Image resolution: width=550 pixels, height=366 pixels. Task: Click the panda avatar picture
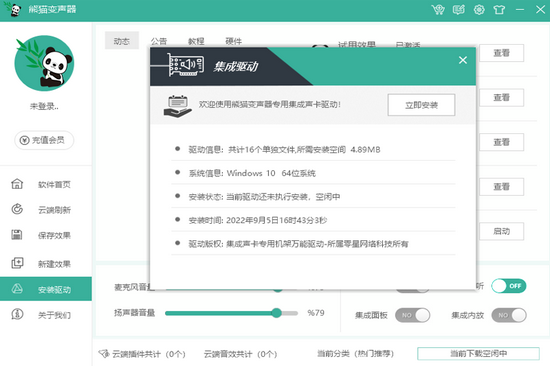coord(44,63)
